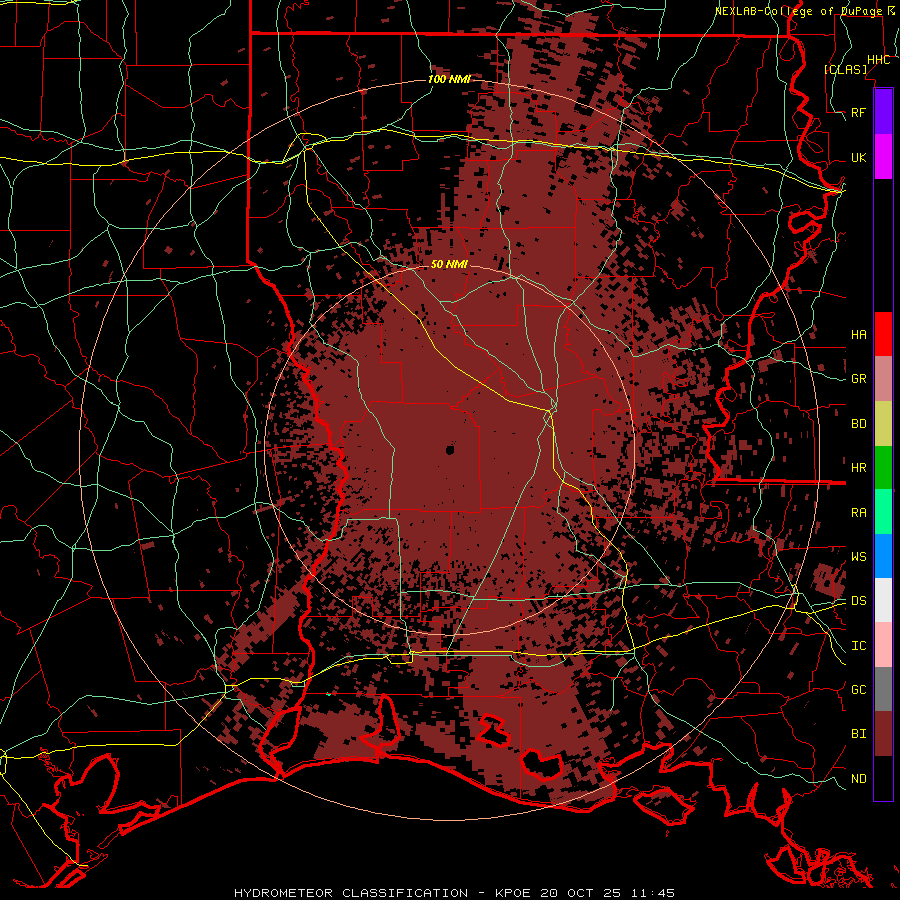Click the HR green legend swatch
900x900 pixels.
883,468
